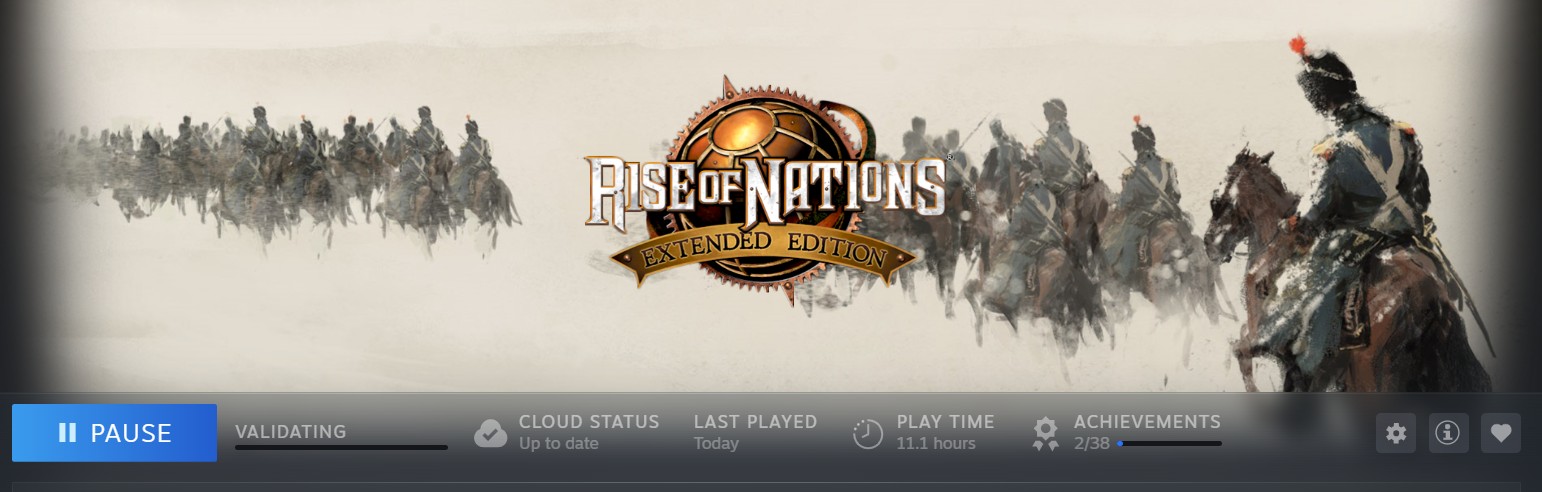Image resolution: width=1542 pixels, height=492 pixels.
Task: Click the VALIDATING status label
Action: (x=290, y=432)
